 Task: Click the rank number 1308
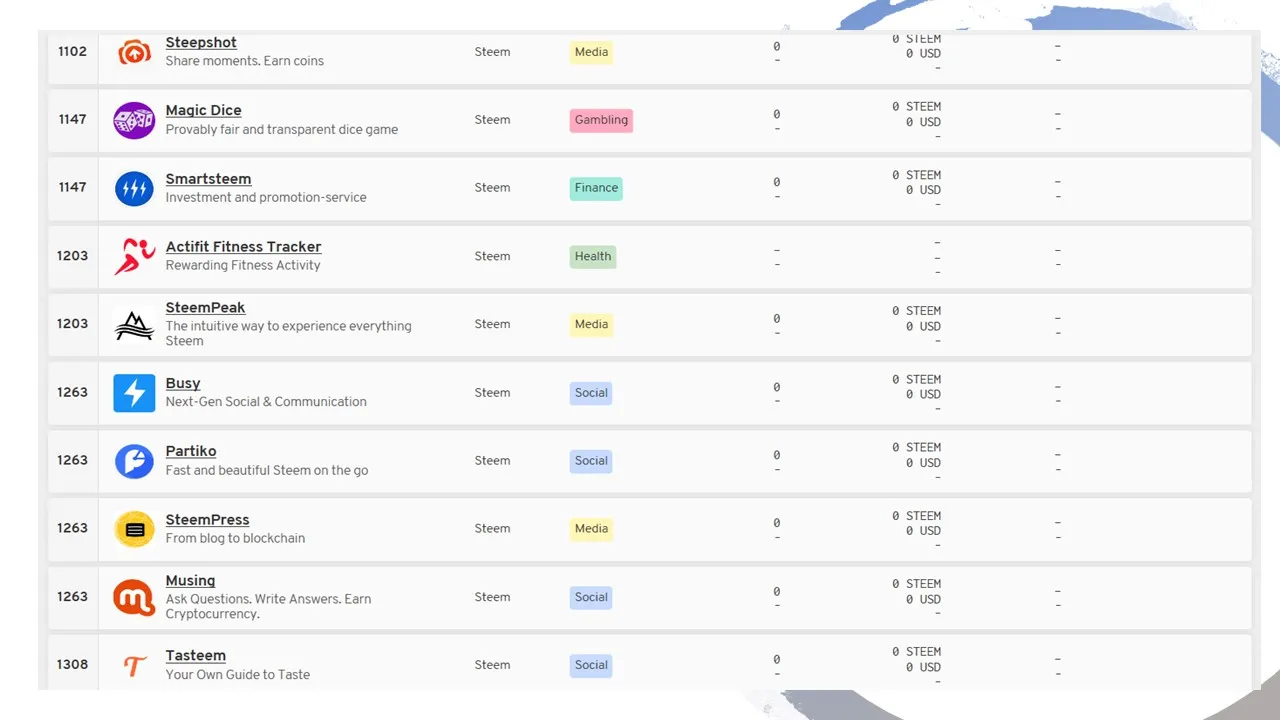click(x=72, y=665)
